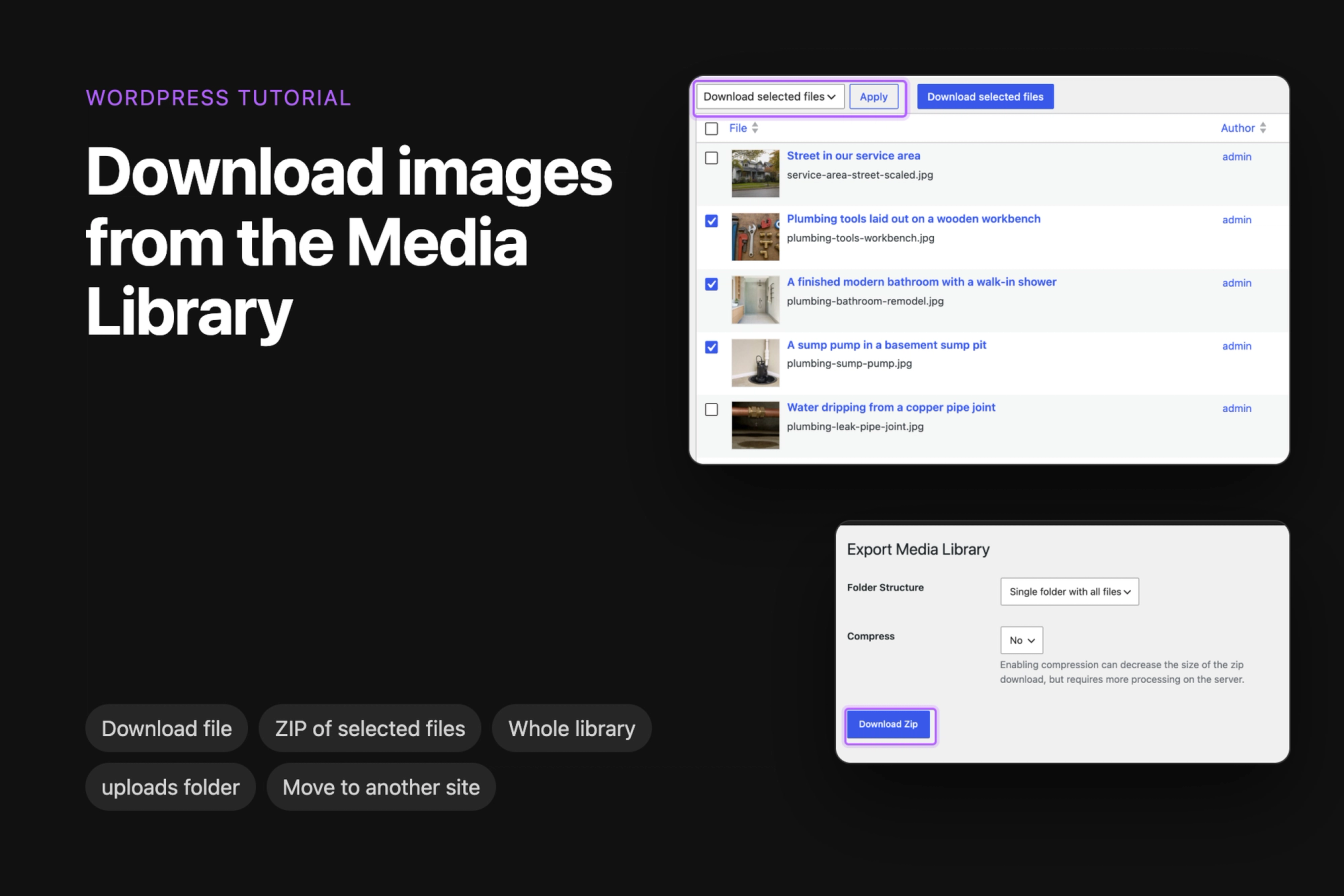The width and height of the screenshot is (1344, 896).
Task: Click the filename 'plumbing-sump-pump.jpg'
Action: click(x=849, y=364)
